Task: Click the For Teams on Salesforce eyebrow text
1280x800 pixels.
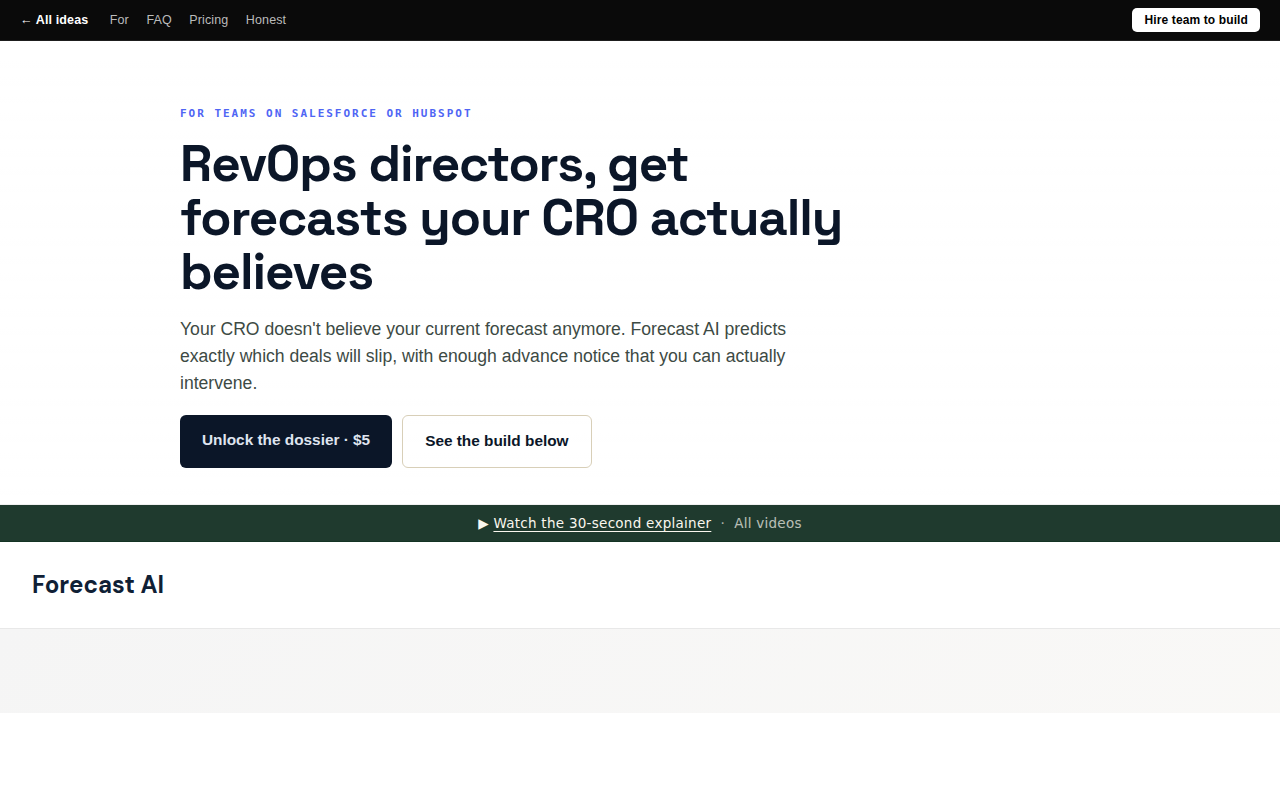Action: click(x=326, y=113)
